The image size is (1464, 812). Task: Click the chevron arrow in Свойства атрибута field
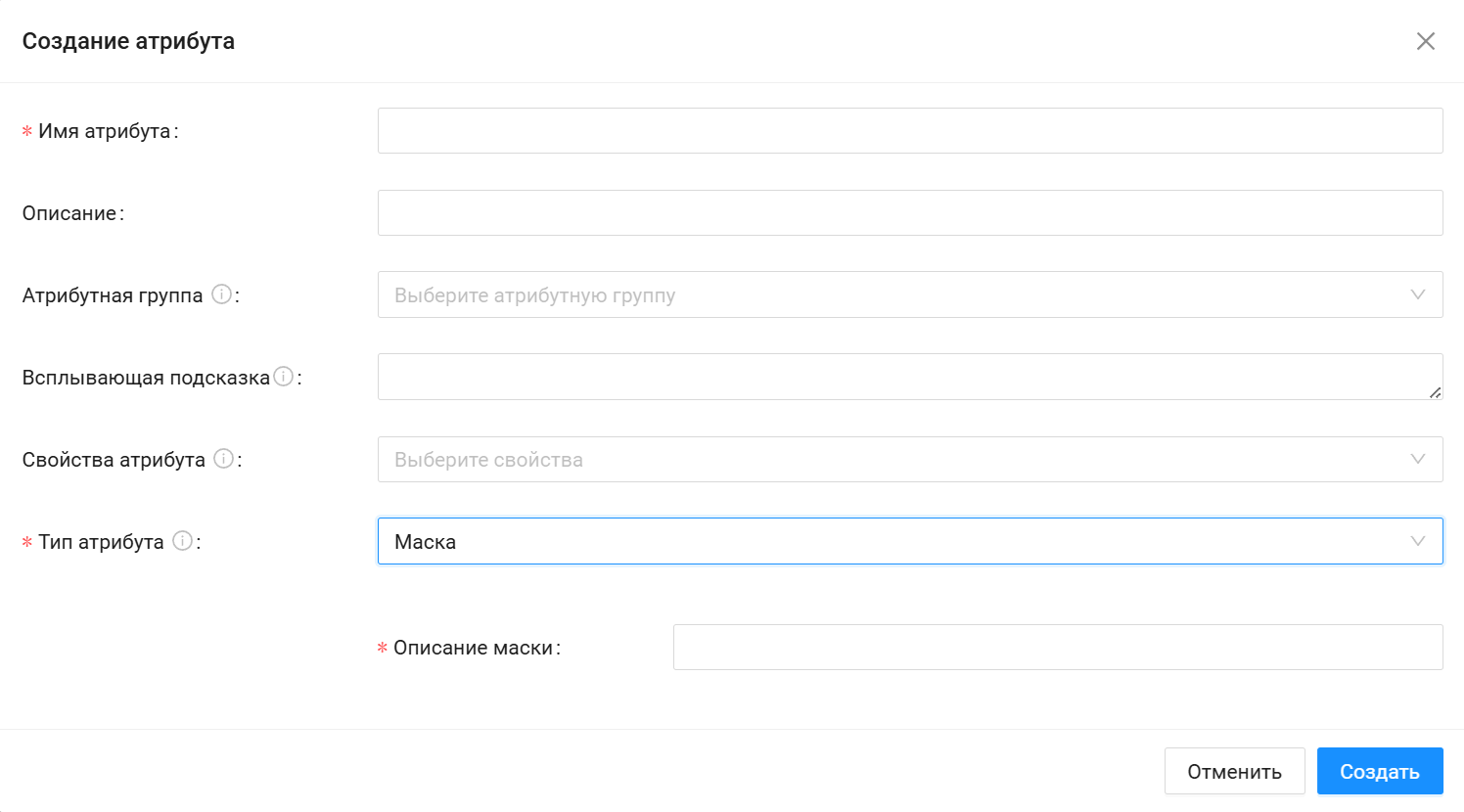coord(1417,459)
